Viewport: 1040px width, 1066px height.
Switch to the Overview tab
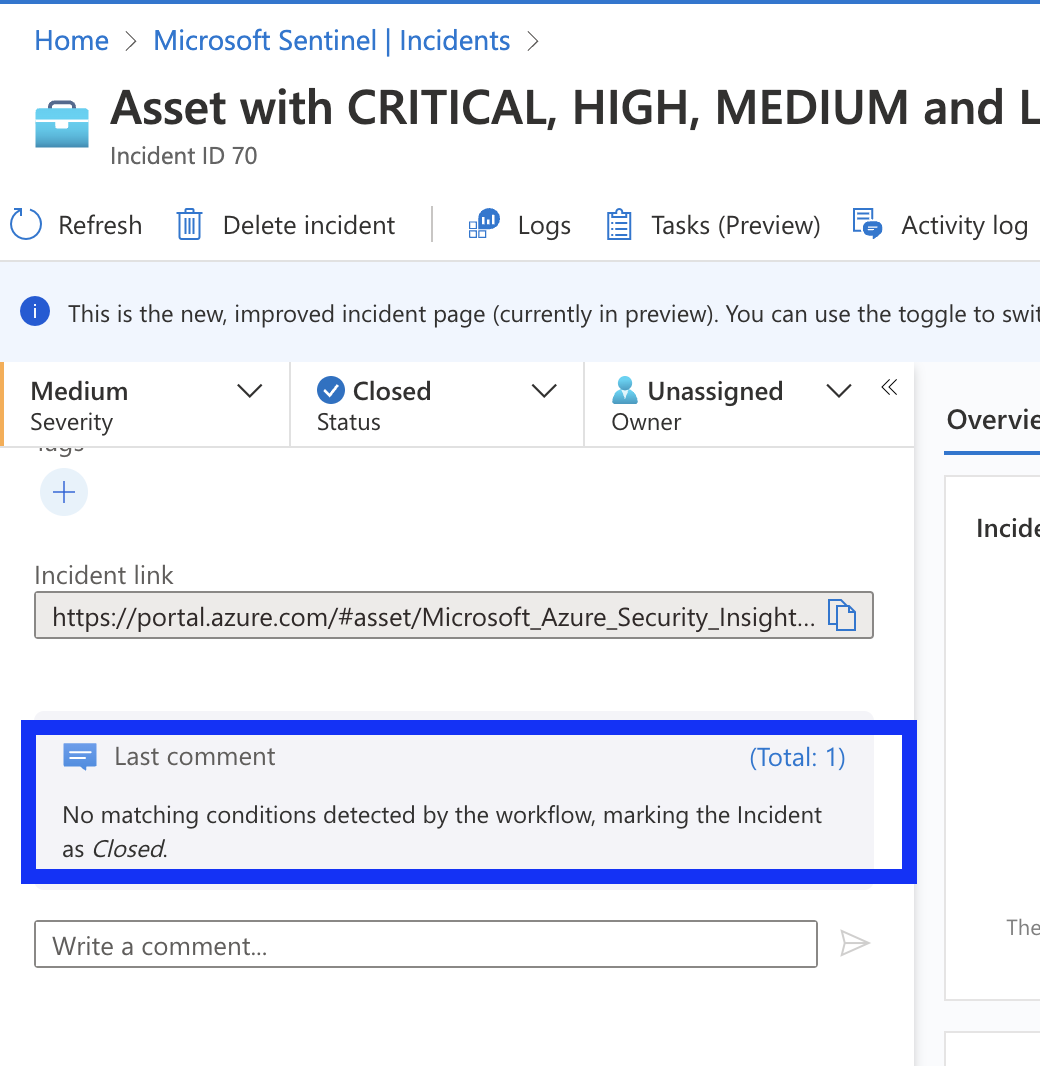click(x=993, y=419)
